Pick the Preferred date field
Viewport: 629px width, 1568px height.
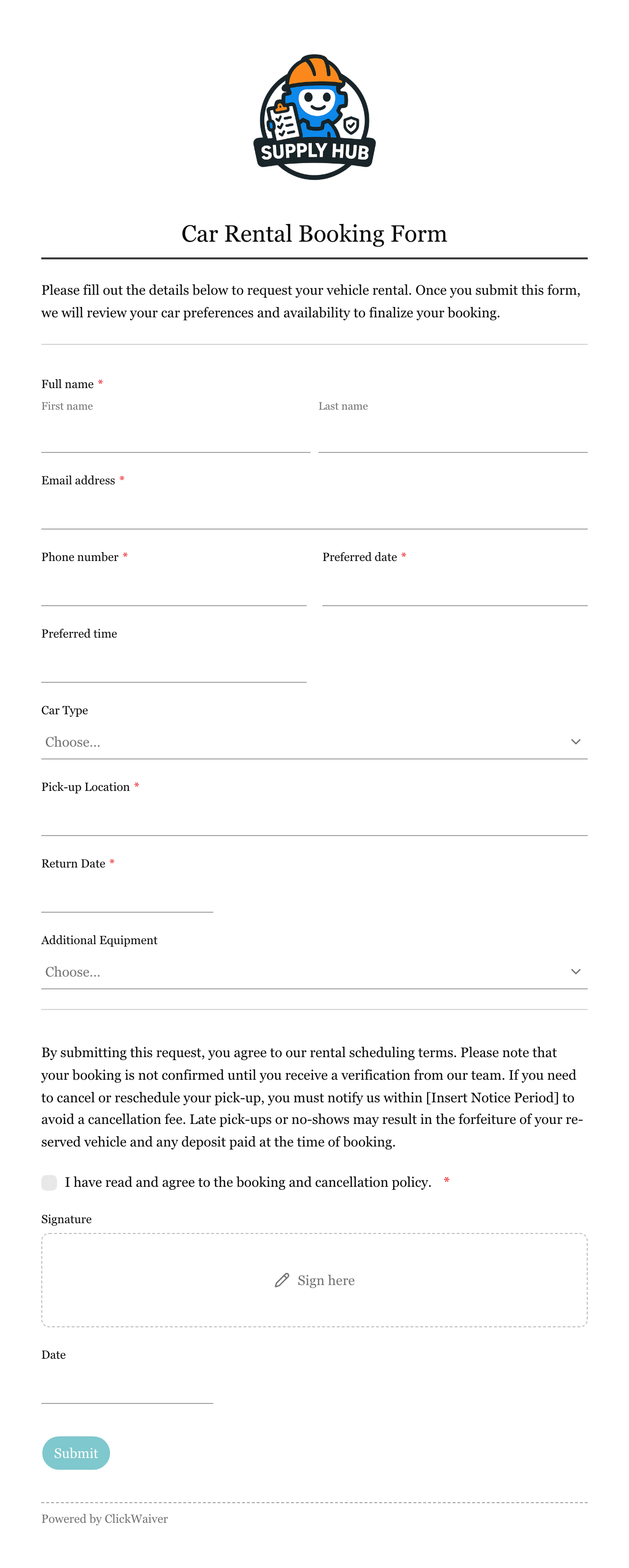click(455, 588)
